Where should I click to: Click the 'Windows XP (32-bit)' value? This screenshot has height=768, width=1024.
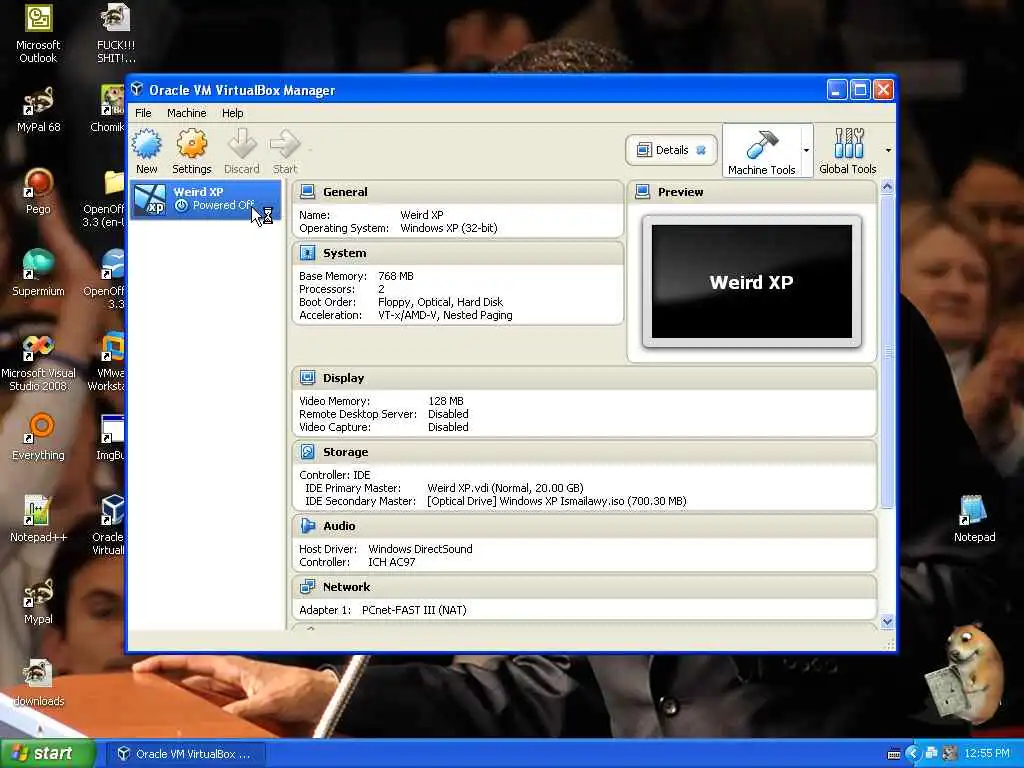(x=449, y=228)
